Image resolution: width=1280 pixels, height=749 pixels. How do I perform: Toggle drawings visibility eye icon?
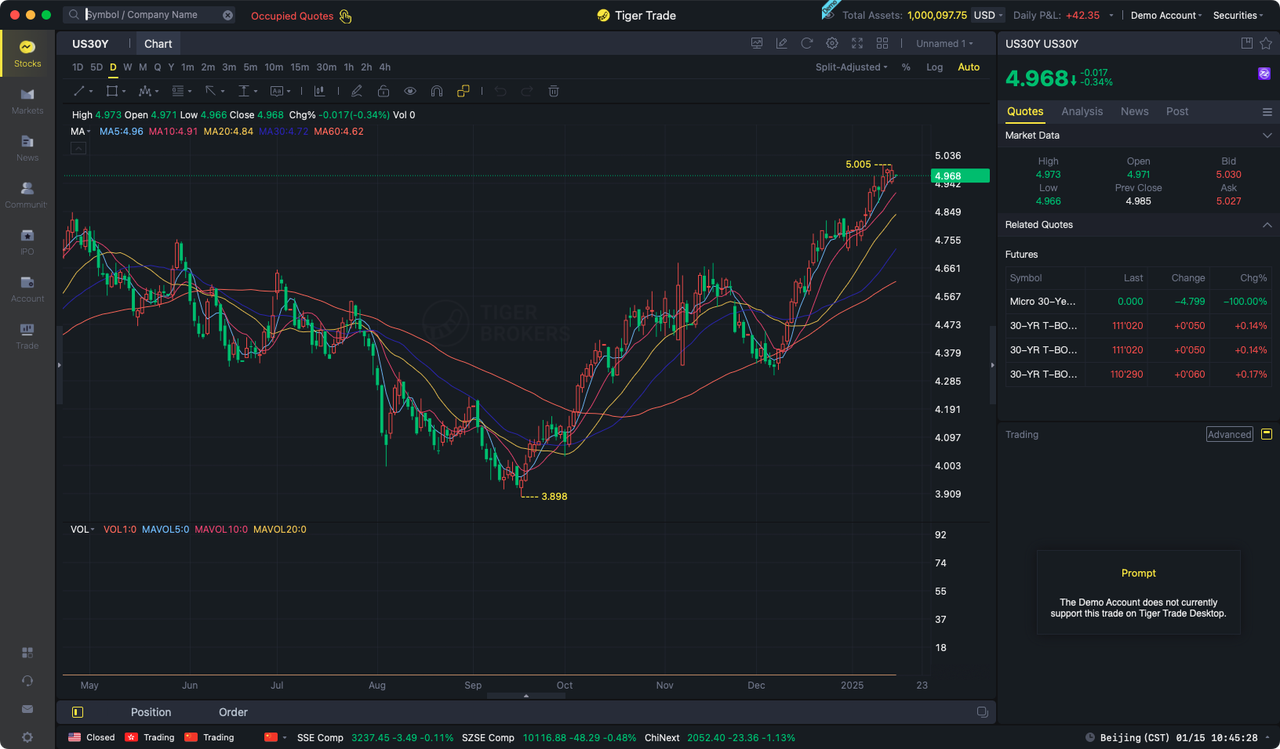(x=410, y=91)
